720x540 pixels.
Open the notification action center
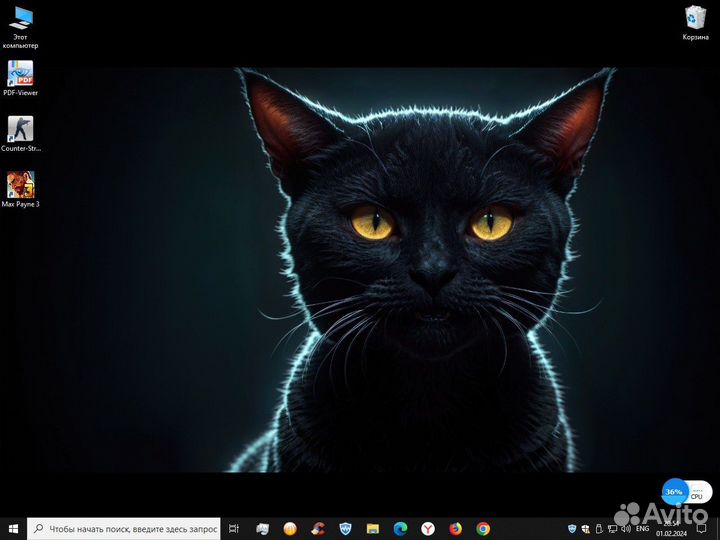(701, 529)
